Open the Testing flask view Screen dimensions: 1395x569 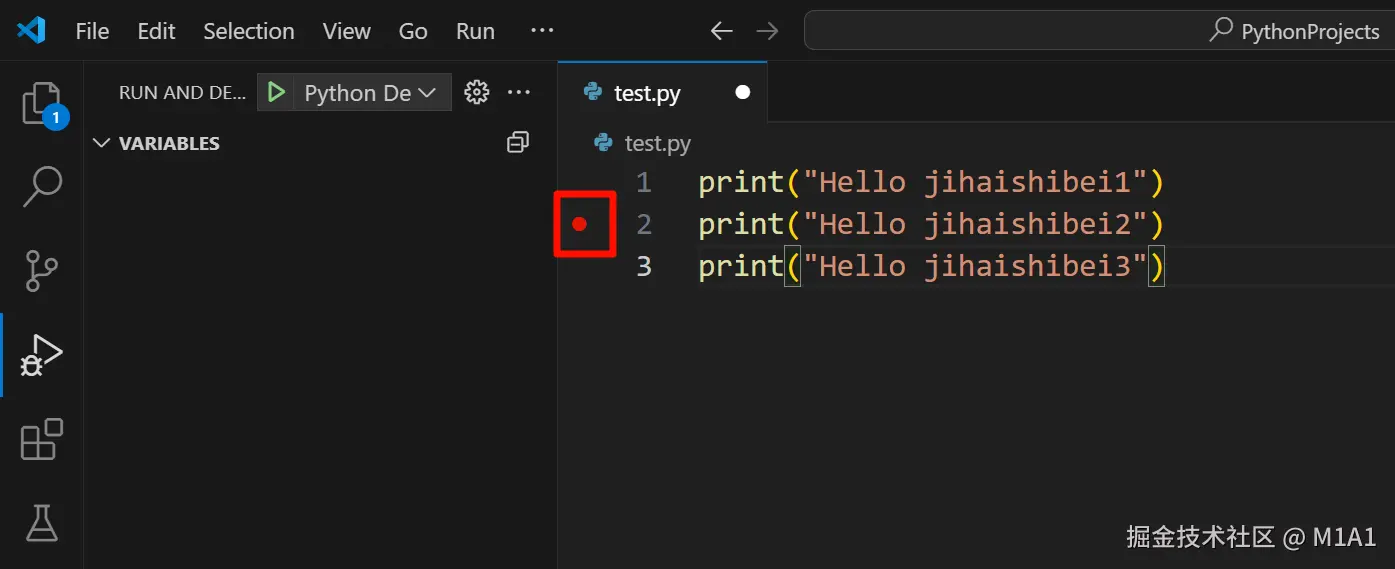[42, 522]
